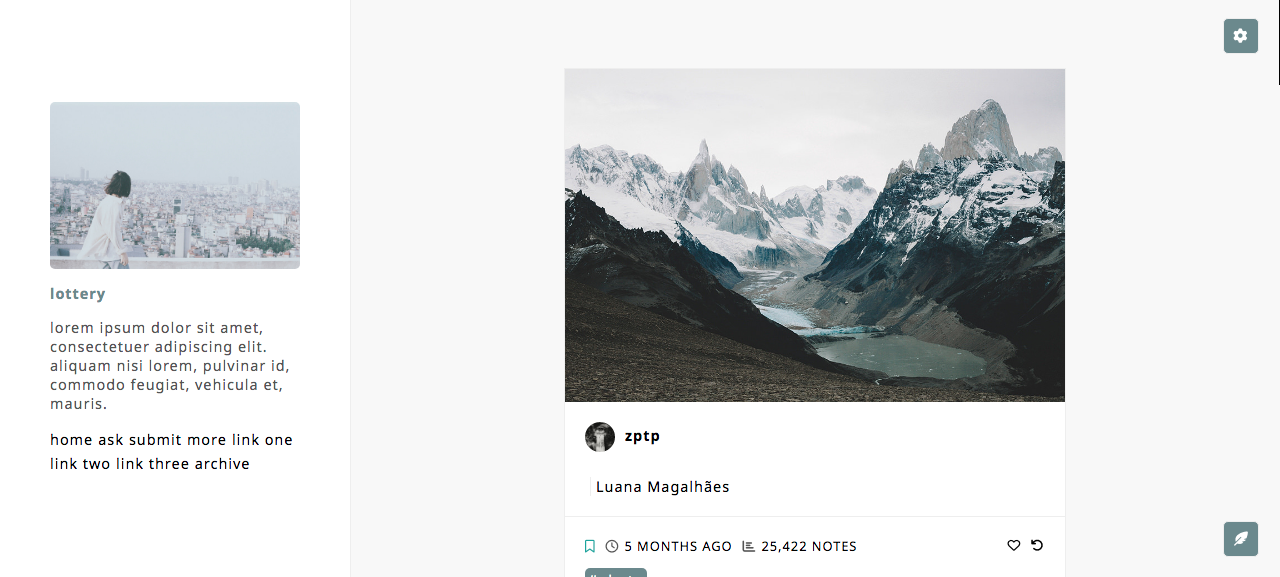Open the ask page link
Image resolution: width=1280 pixels, height=577 pixels.
coord(111,440)
